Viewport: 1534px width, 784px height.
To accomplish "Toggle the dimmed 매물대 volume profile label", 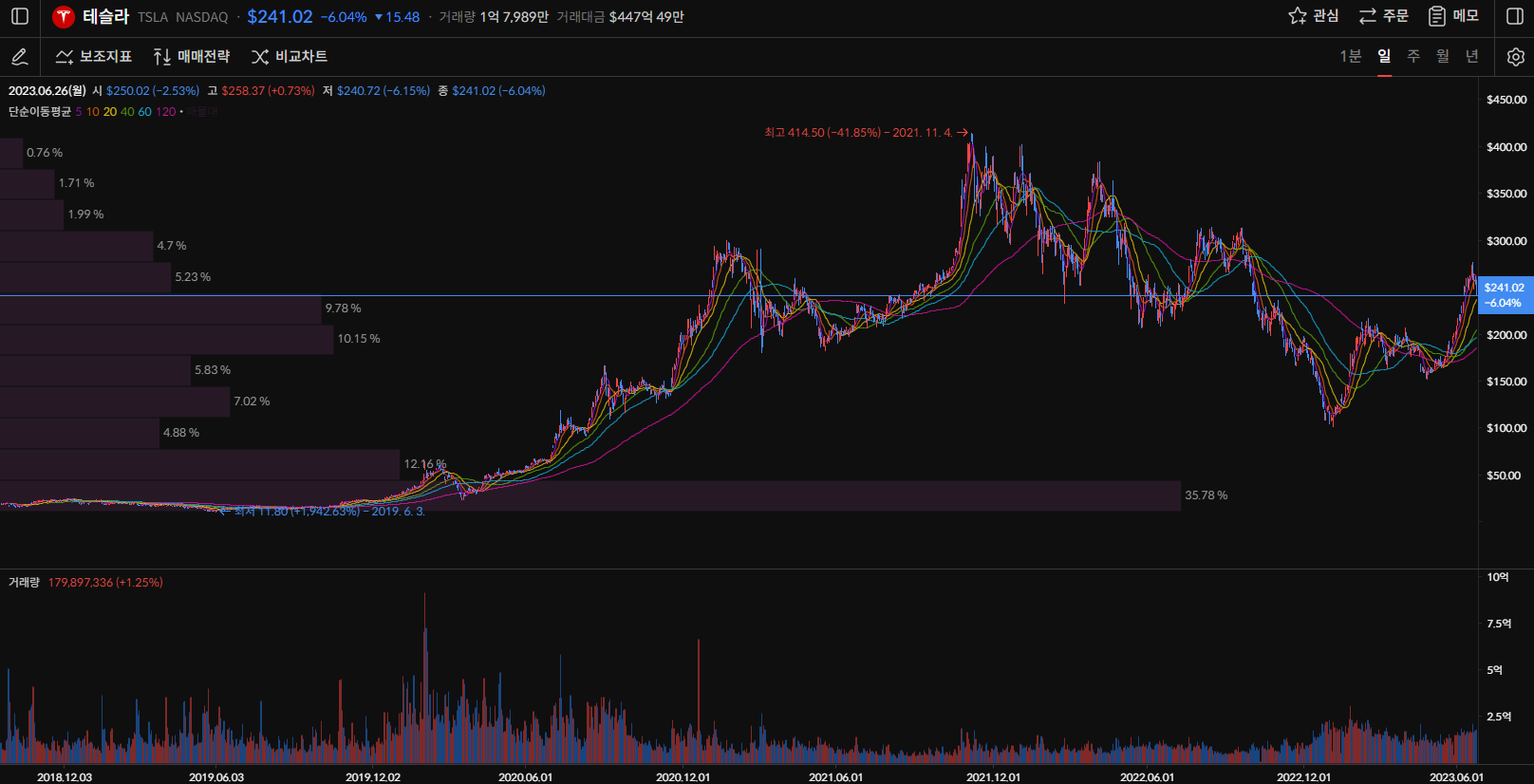I will [x=202, y=112].
